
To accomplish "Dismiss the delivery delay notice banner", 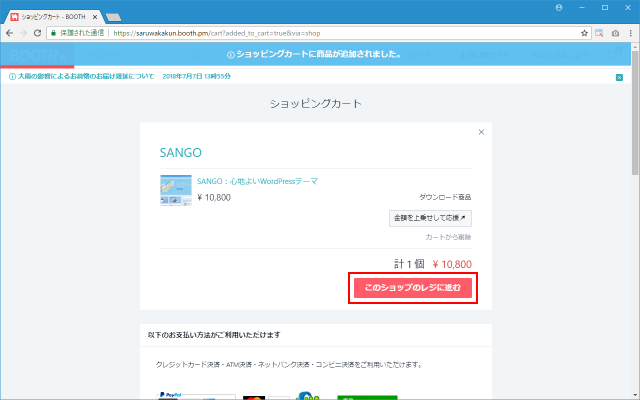I will click(x=619, y=77).
